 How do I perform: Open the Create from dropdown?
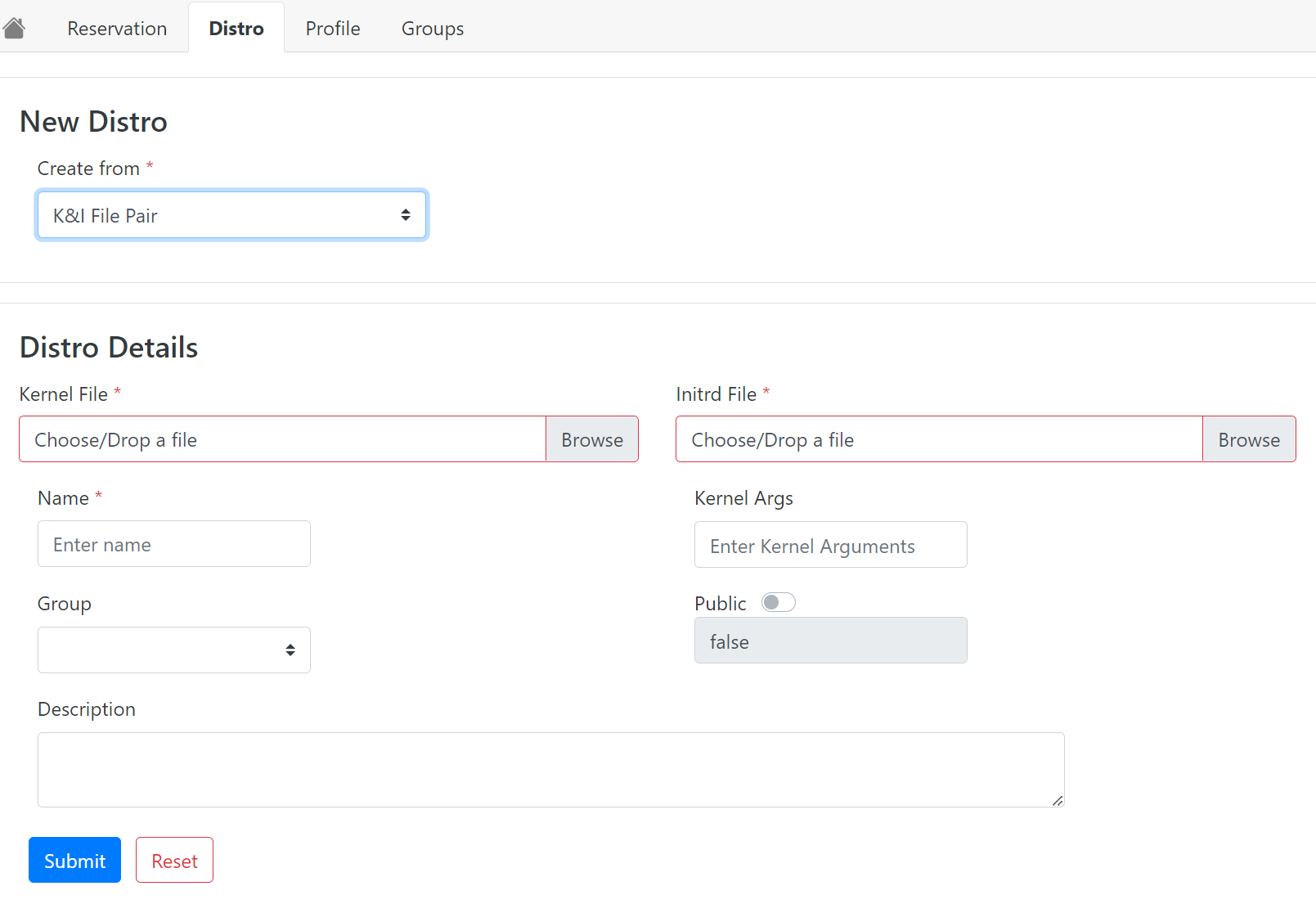[x=231, y=215]
